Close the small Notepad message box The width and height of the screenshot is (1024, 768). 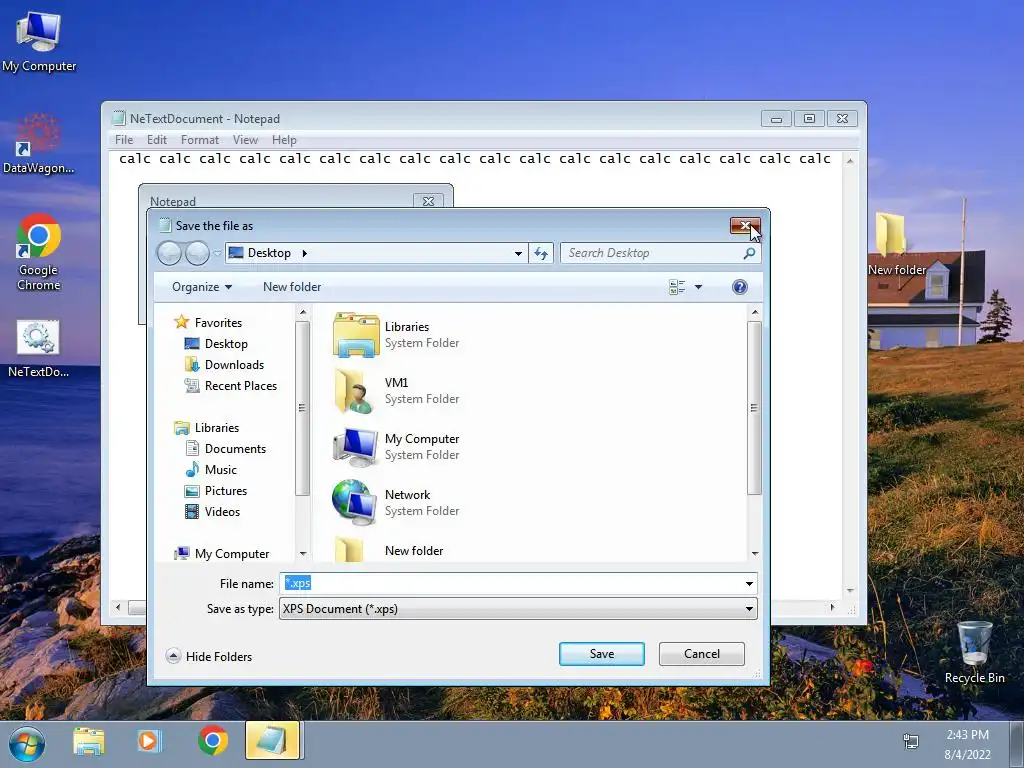coord(428,200)
